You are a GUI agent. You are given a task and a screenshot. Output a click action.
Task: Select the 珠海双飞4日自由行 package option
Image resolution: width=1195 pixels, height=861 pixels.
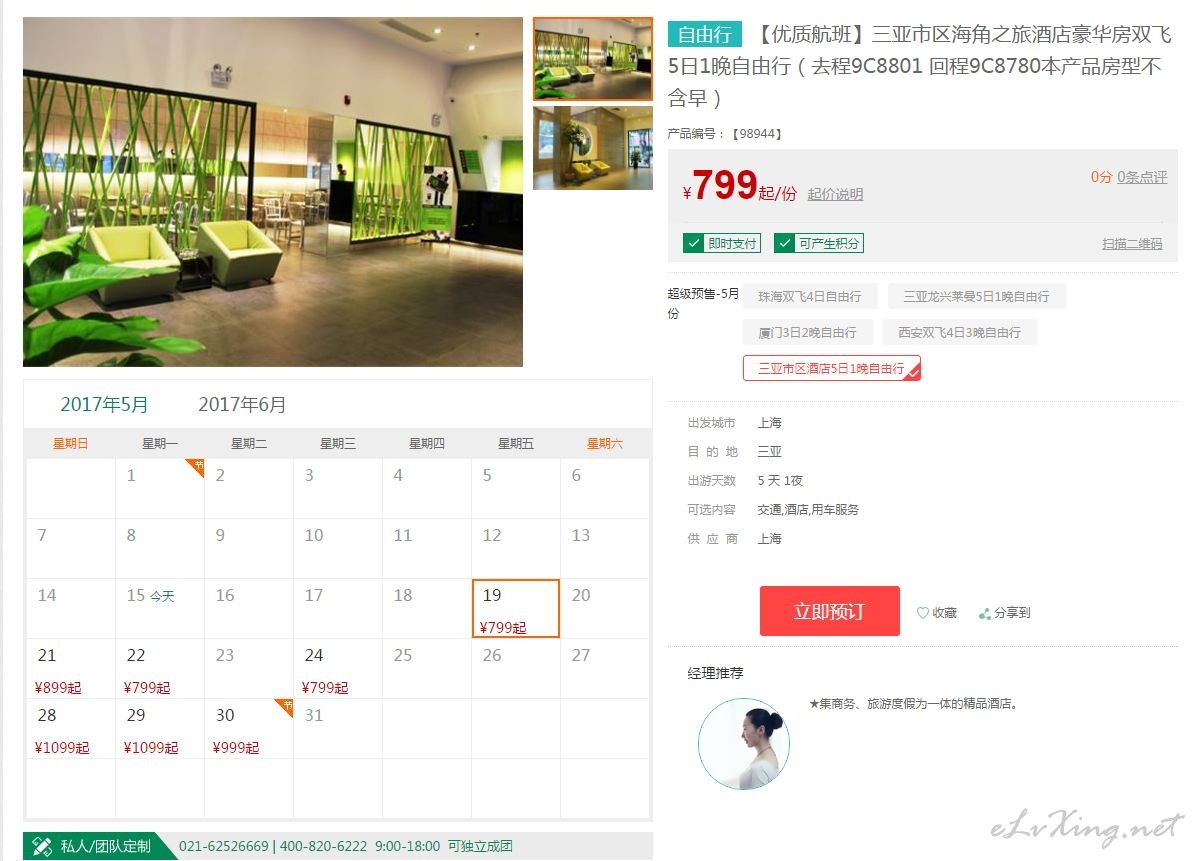click(x=809, y=296)
